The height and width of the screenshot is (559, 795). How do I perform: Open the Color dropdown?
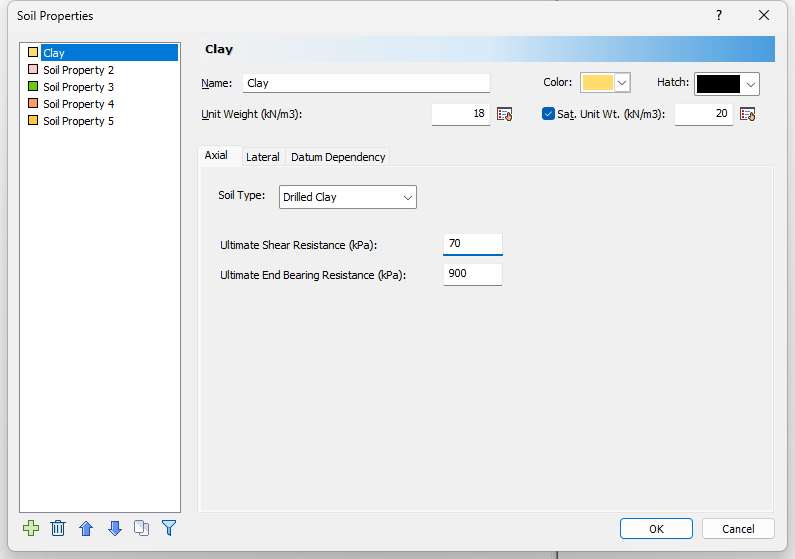pyautogui.click(x=622, y=83)
